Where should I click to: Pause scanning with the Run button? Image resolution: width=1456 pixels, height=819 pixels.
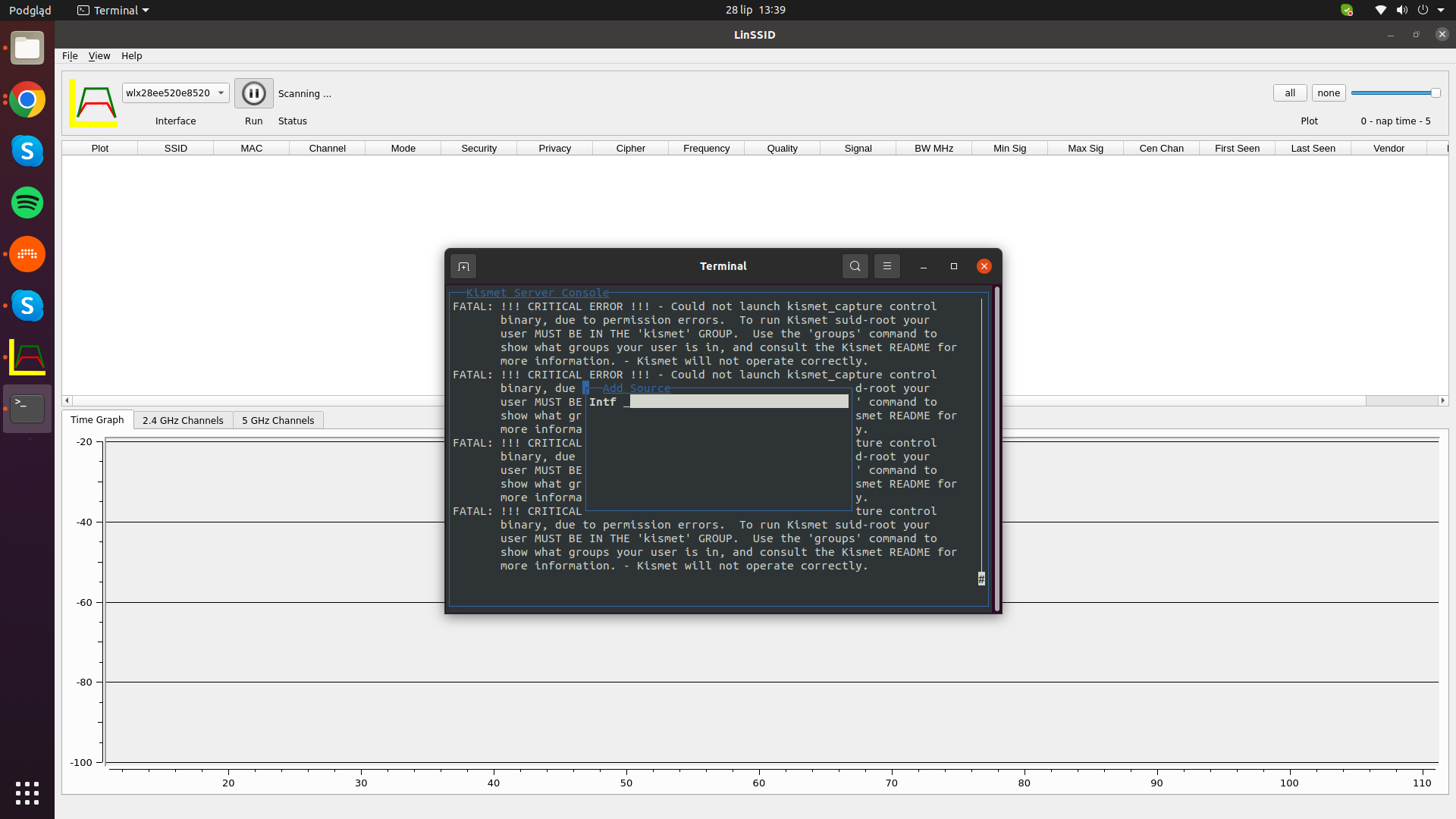(x=253, y=93)
